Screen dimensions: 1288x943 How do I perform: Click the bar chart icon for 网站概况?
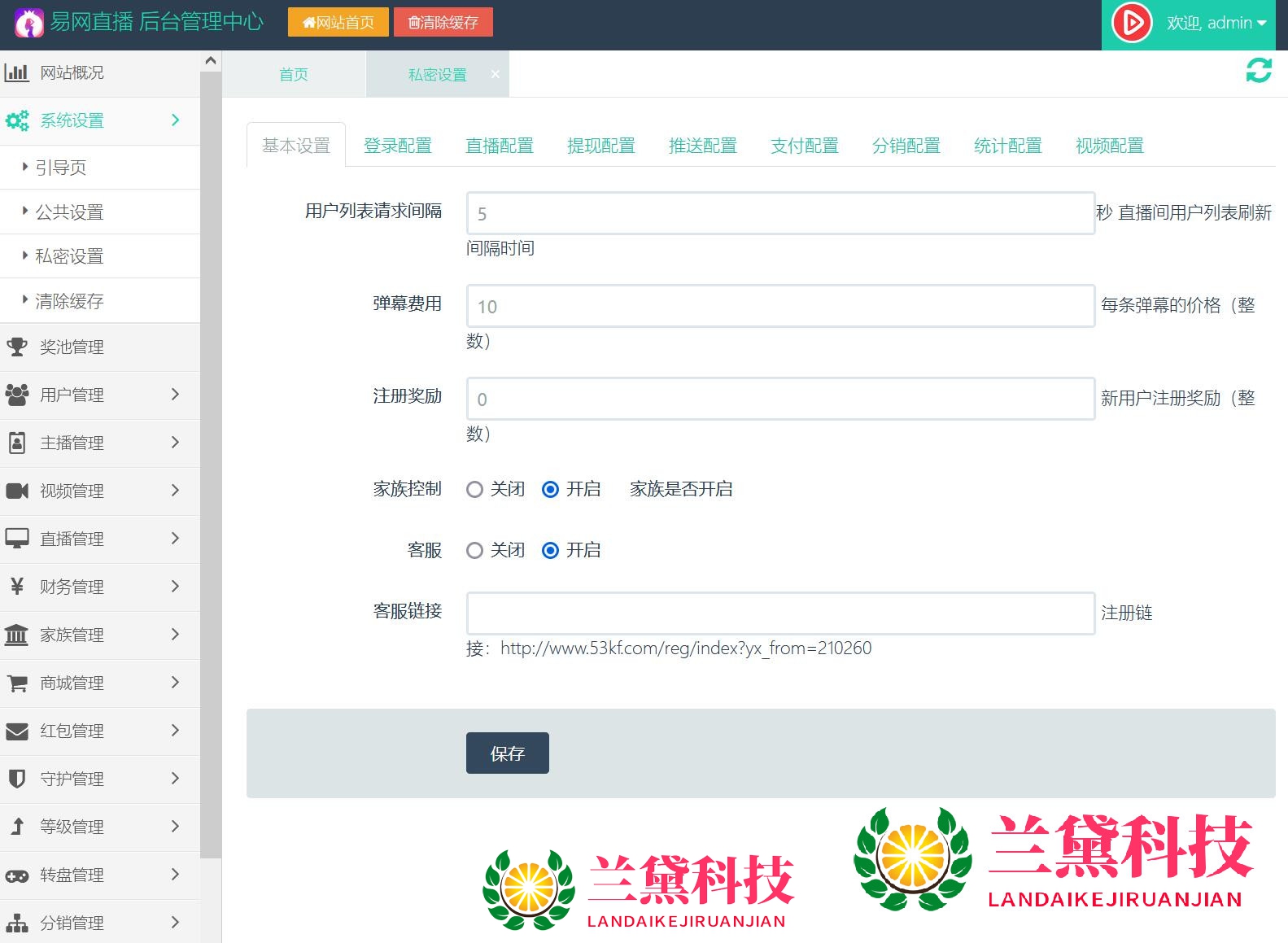click(17, 72)
